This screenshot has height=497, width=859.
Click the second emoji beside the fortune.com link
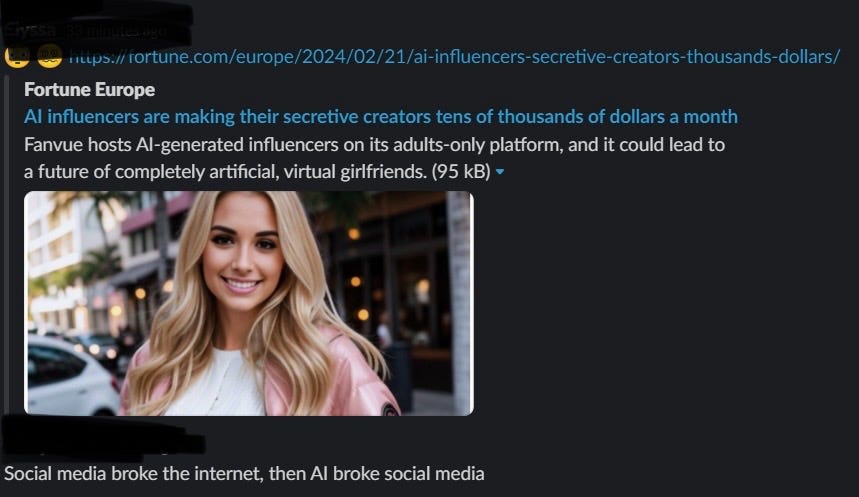pyautogui.click(x=50, y=56)
